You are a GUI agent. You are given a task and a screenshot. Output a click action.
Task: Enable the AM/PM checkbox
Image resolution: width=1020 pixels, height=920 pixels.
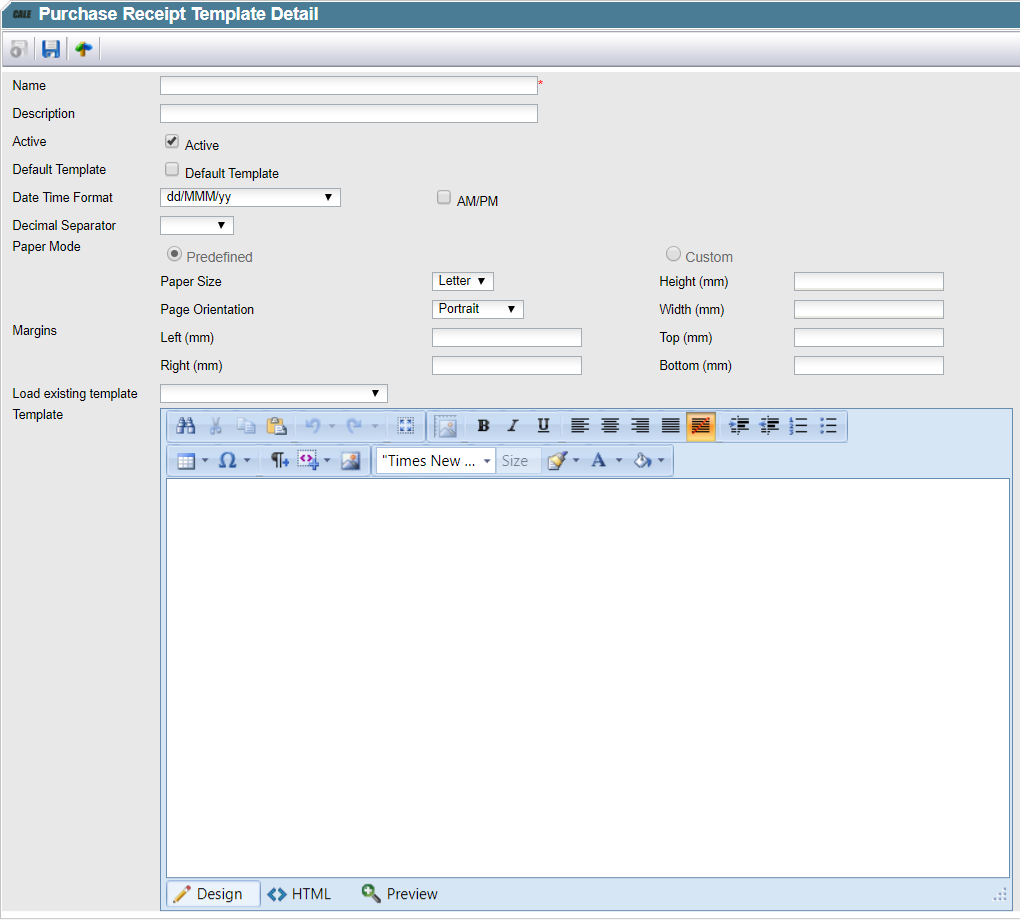(x=444, y=197)
